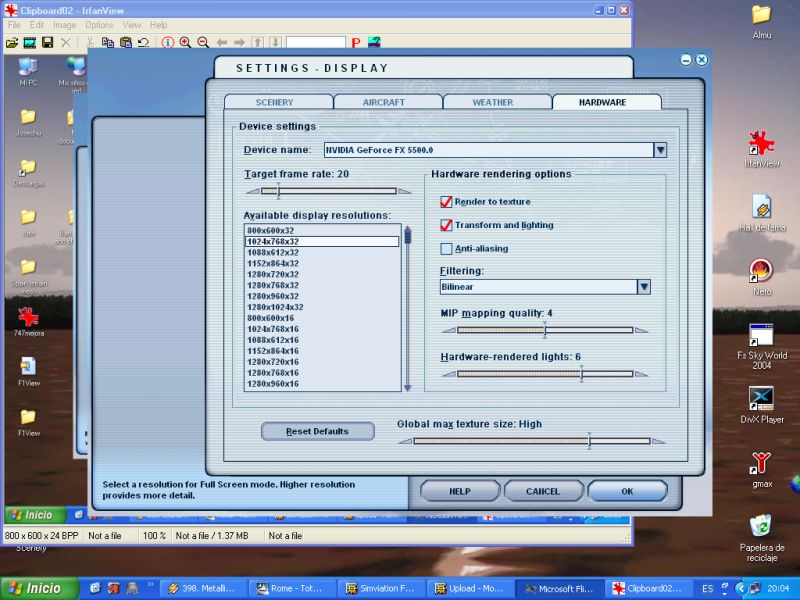The height and width of the screenshot is (600, 800).
Task: Uncheck Transform and lighting
Action: pyautogui.click(x=446, y=225)
